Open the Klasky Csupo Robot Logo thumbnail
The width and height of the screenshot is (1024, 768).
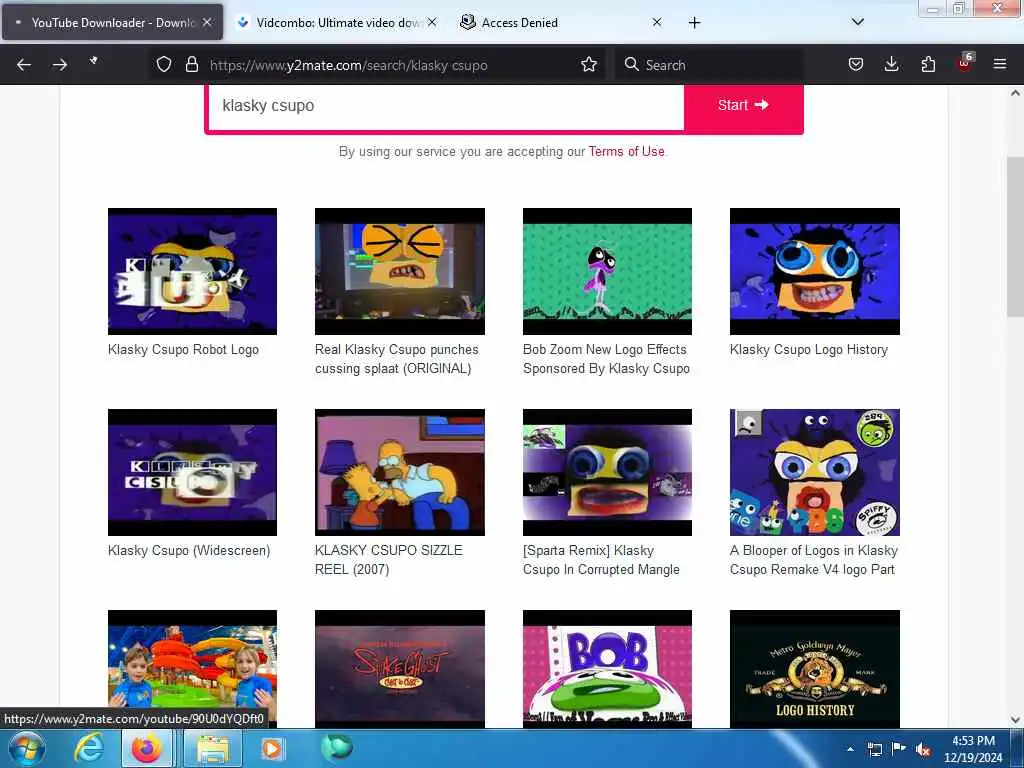click(192, 272)
